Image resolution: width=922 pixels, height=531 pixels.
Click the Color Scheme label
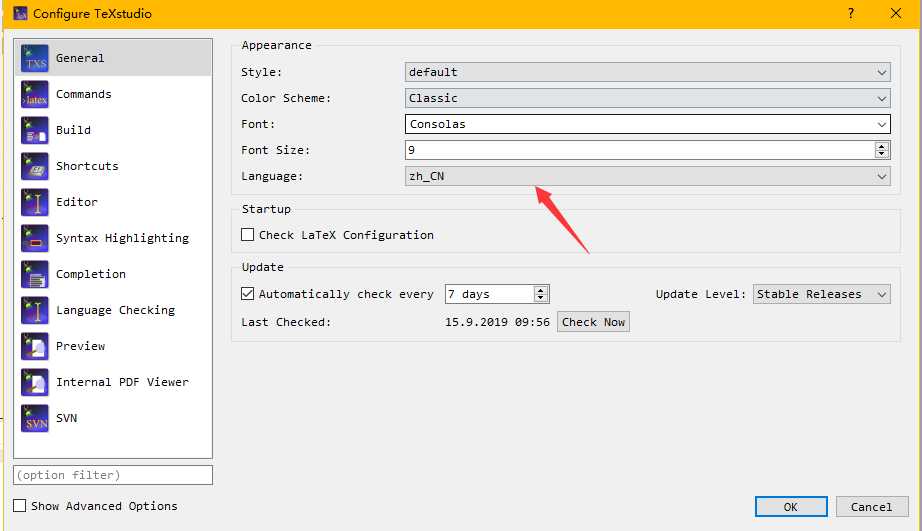pos(286,98)
